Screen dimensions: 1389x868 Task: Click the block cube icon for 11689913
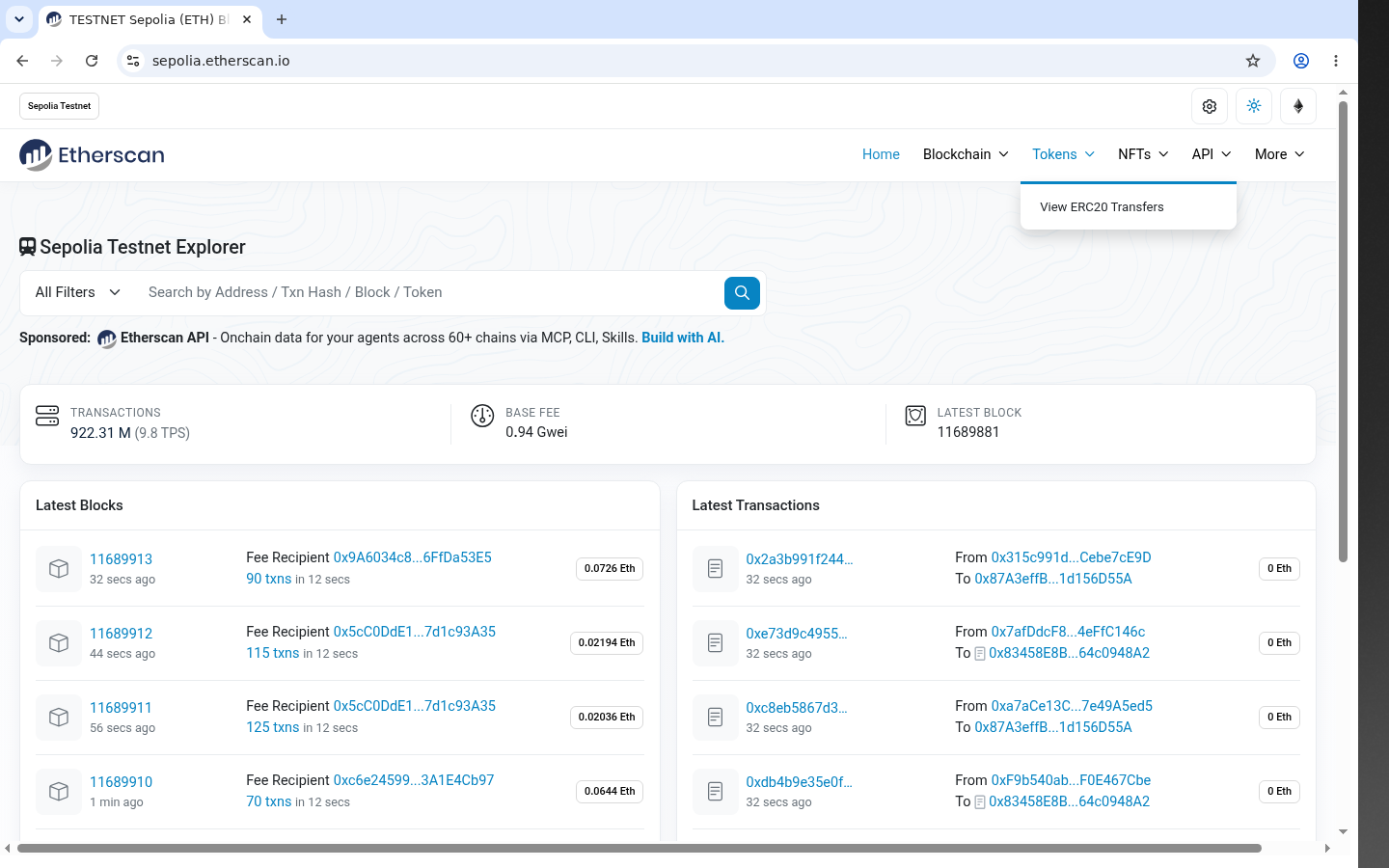59,569
